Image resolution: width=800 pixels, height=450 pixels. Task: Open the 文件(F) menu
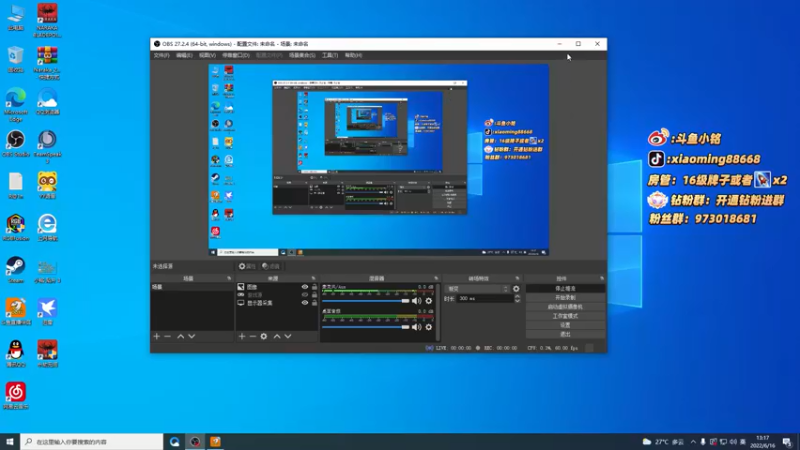click(161, 55)
